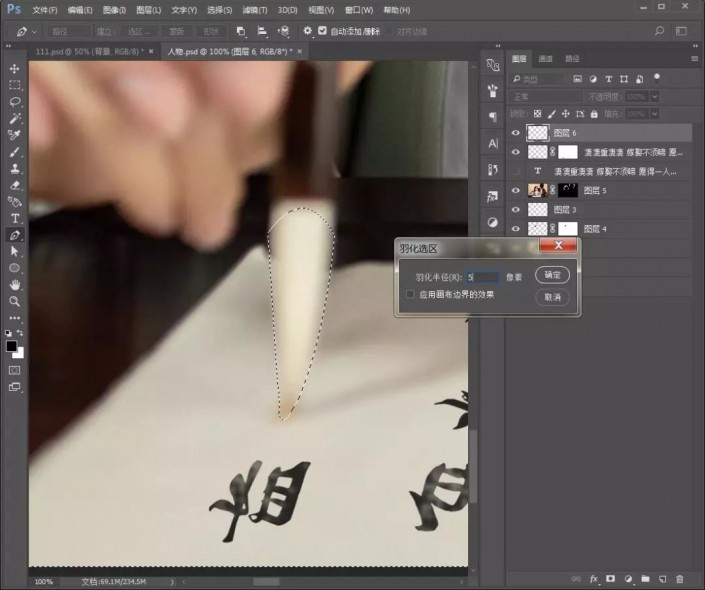Hide layer 图层 3 visibility eye
This screenshot has width=705, height=590.
click(x=516, y=210)
